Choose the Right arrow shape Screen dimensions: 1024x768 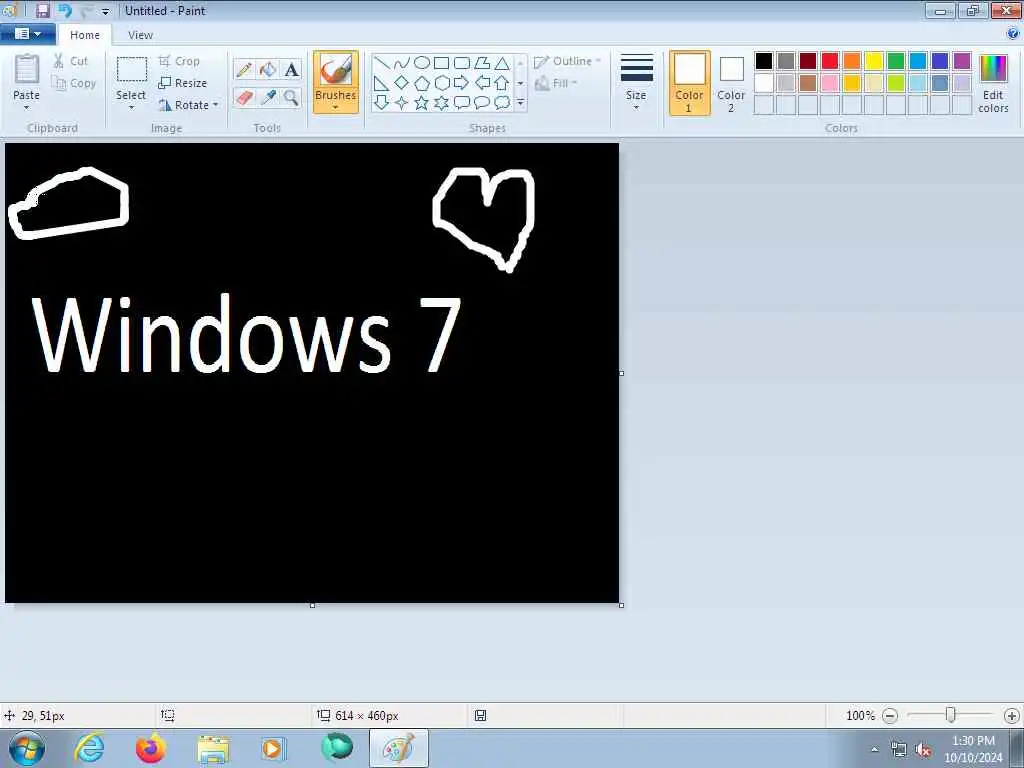coord(462,83)
